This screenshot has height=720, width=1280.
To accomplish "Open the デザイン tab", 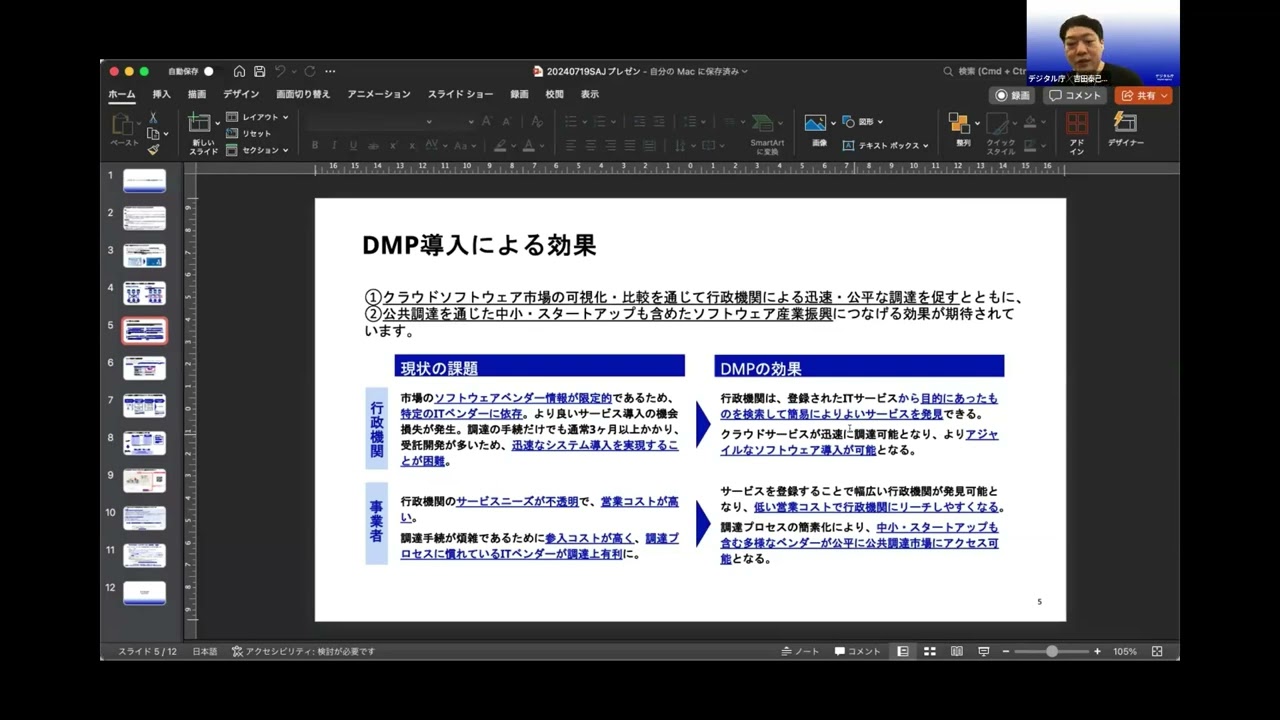I will tap(241, 94).
